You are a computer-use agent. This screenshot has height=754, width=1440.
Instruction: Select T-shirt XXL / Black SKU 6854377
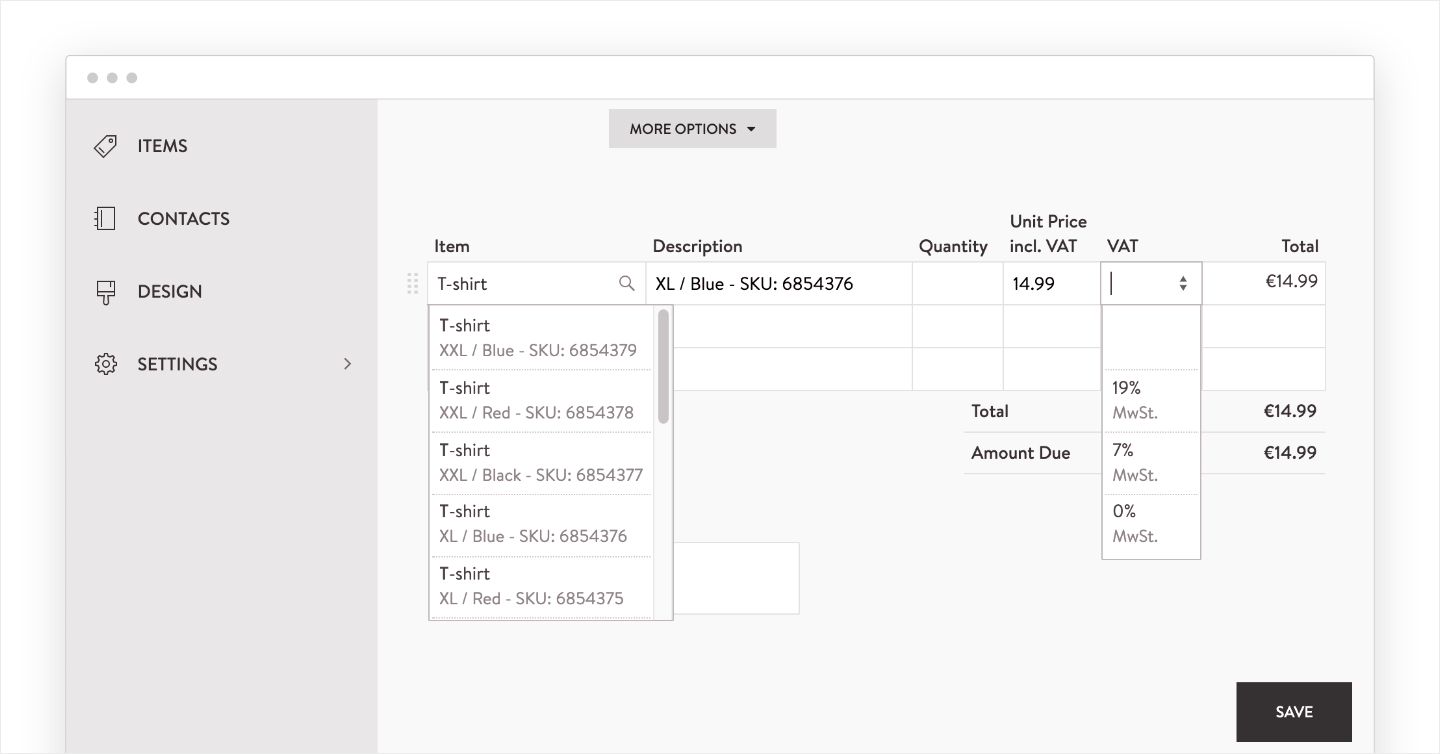click(541, 462)
